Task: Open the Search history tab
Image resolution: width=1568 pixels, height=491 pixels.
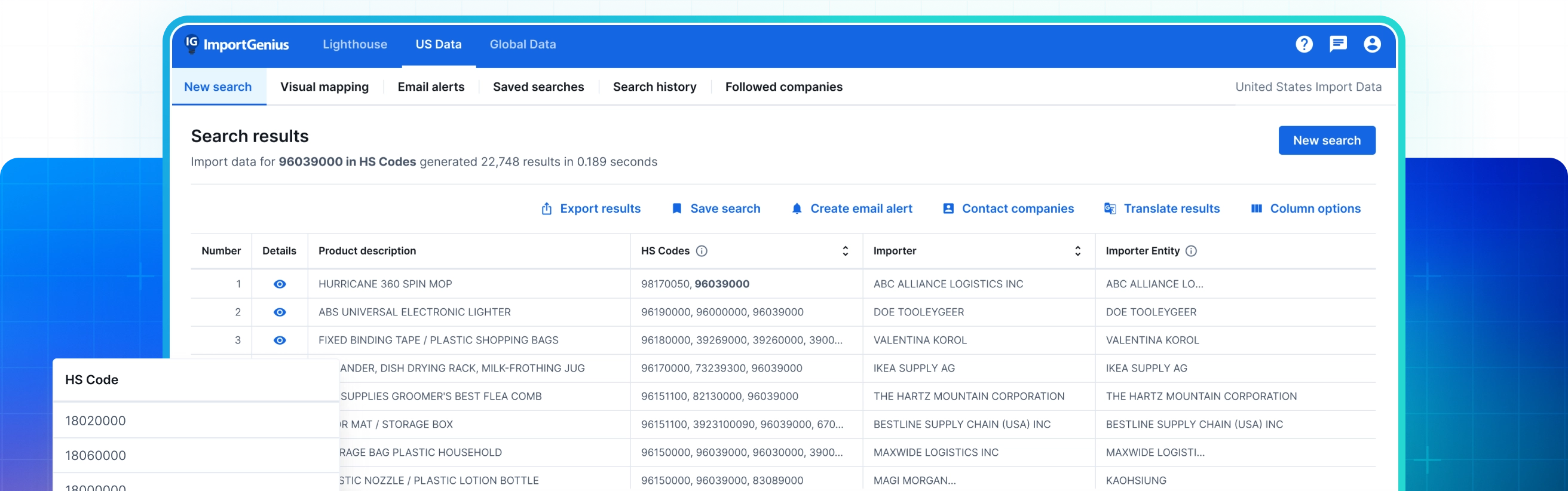Action: coord(654,87)
